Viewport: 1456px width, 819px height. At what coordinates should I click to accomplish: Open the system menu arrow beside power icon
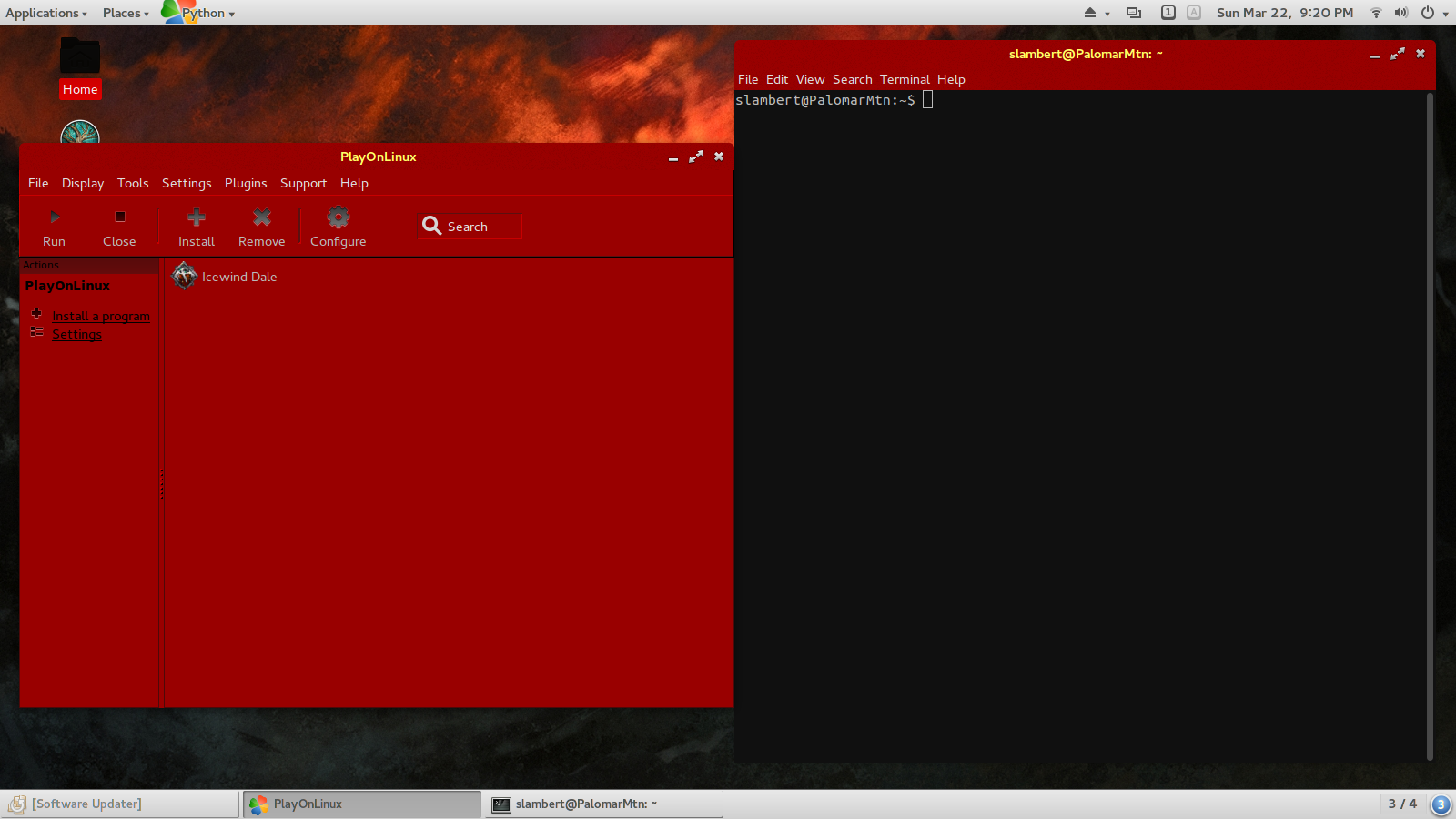[x=1446, y=14]
